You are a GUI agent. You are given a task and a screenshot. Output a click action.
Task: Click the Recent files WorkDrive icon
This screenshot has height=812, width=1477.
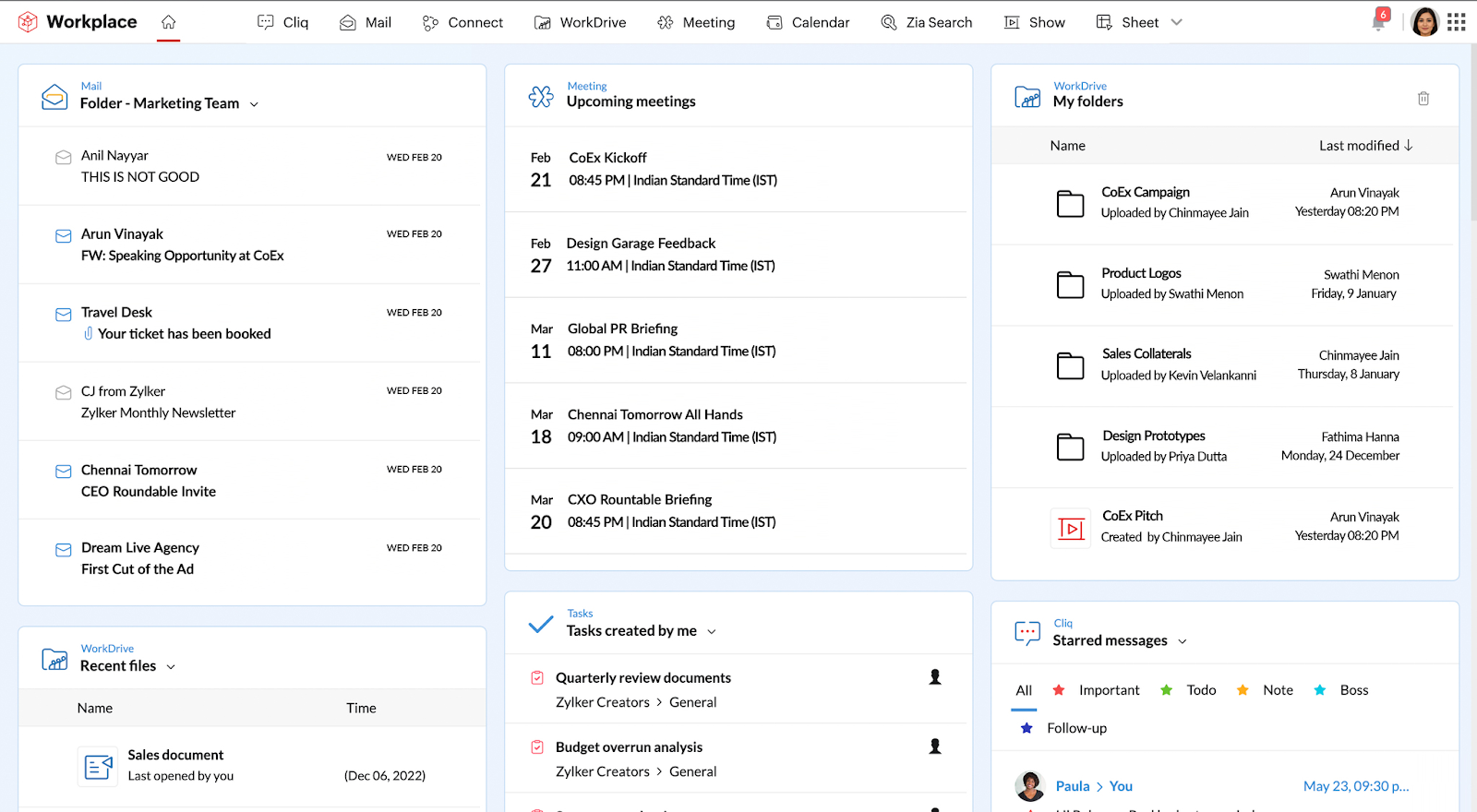click(54, 659)
